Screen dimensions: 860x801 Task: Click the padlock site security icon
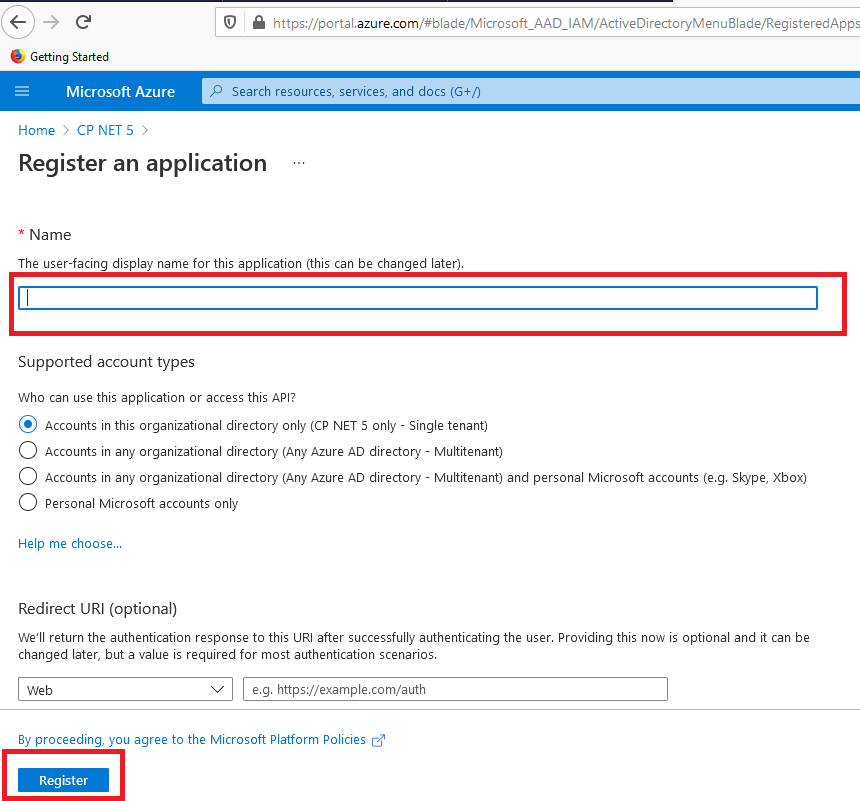click(x=259, y=22)
